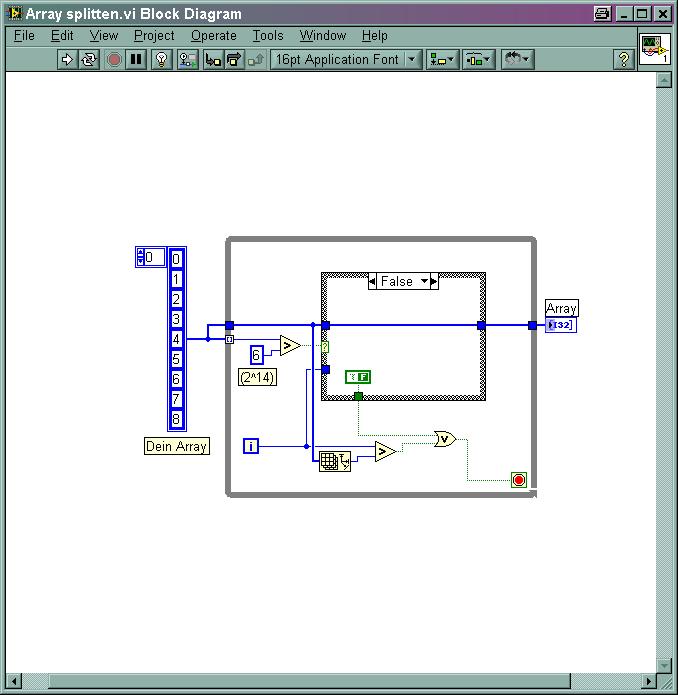Open the Help menu
678x695 pixels.
click(x=374, y=35)
